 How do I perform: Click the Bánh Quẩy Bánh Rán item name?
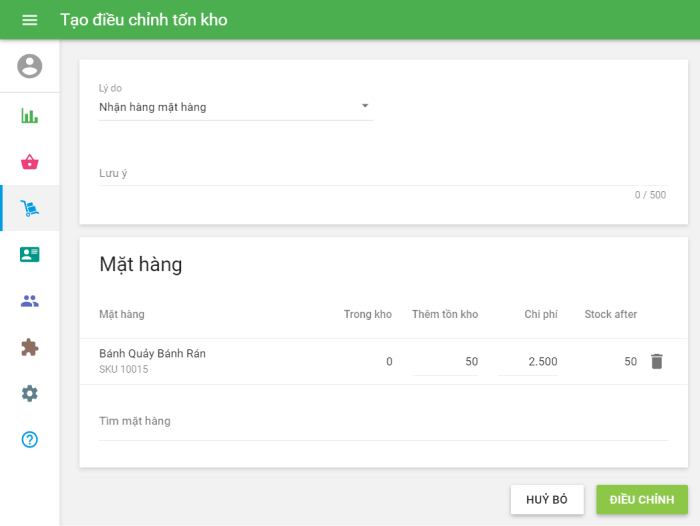click(x=152, y=354)
